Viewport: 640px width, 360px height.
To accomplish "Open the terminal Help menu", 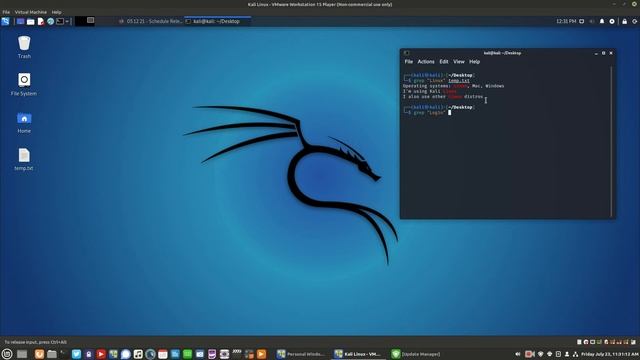I will (474, 62).
